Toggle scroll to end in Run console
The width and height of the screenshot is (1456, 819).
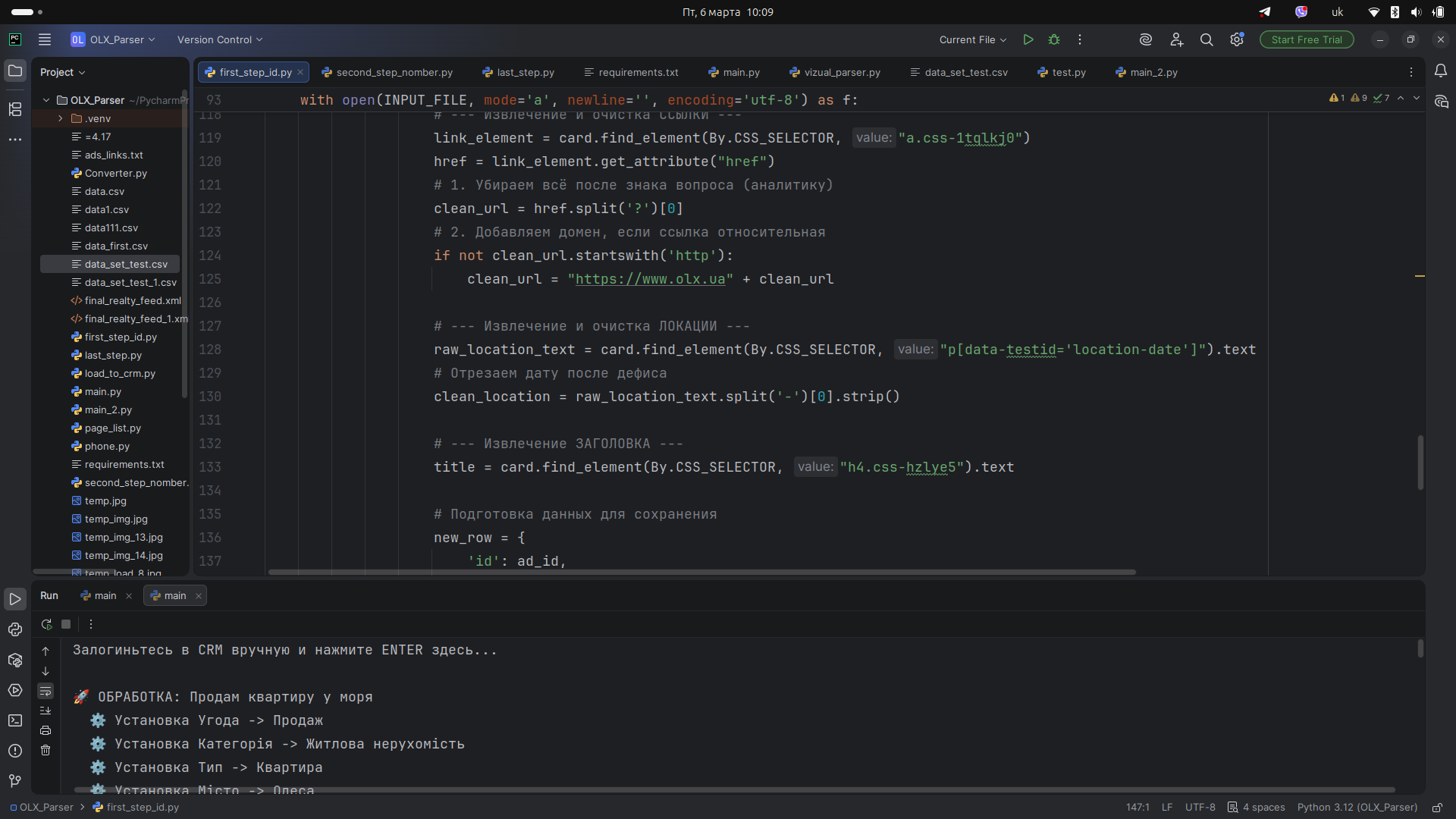pos(45,711)
